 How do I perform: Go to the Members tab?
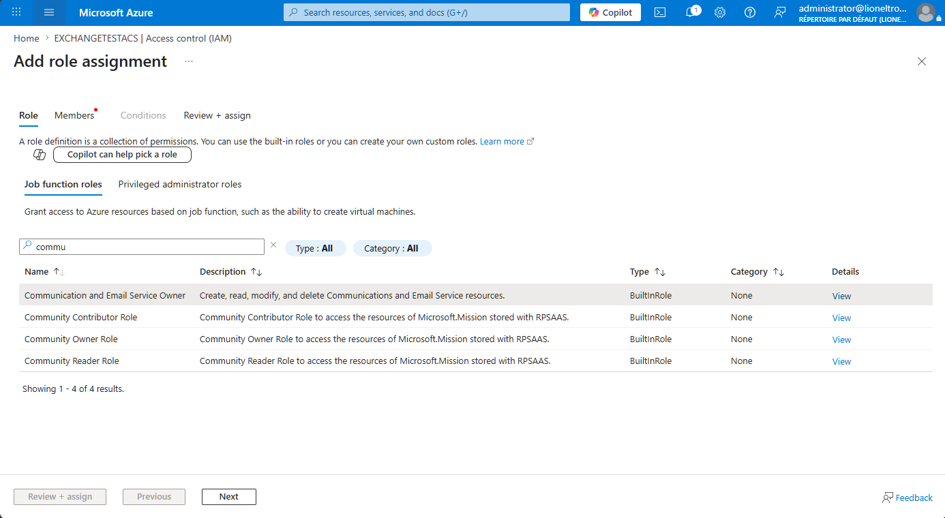(74, 115)
